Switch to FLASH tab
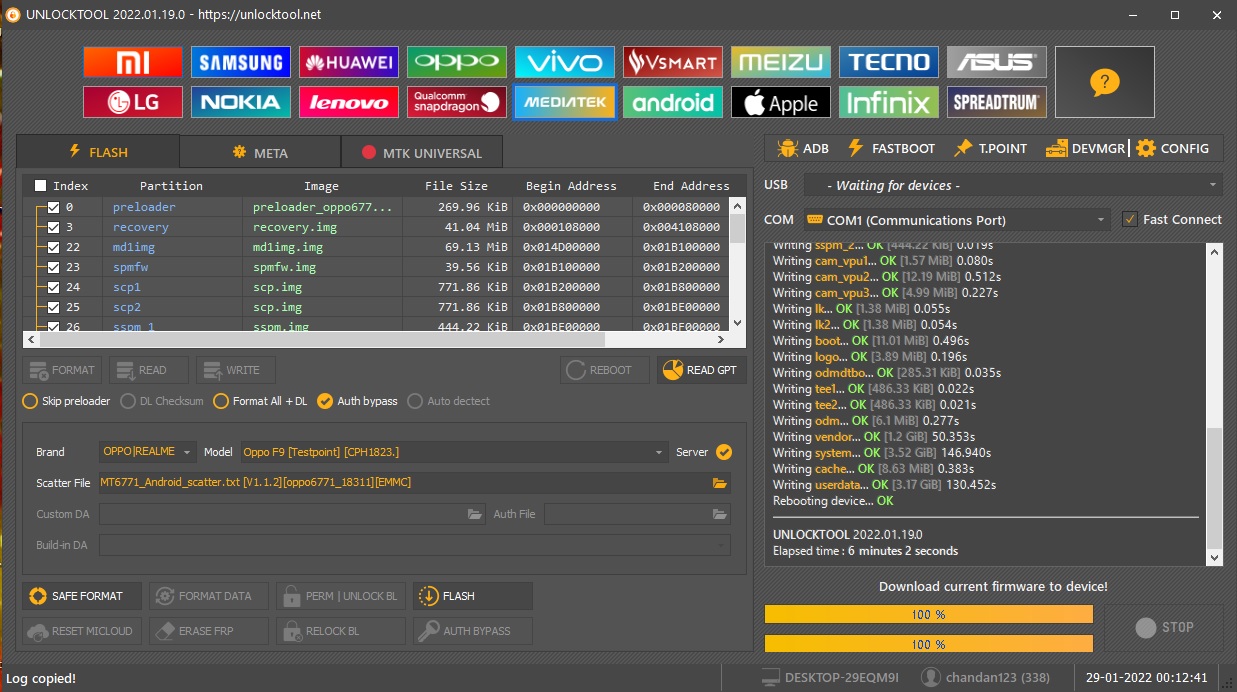The height and width of the screenshot is (692, 1237). tap(98, 152)
